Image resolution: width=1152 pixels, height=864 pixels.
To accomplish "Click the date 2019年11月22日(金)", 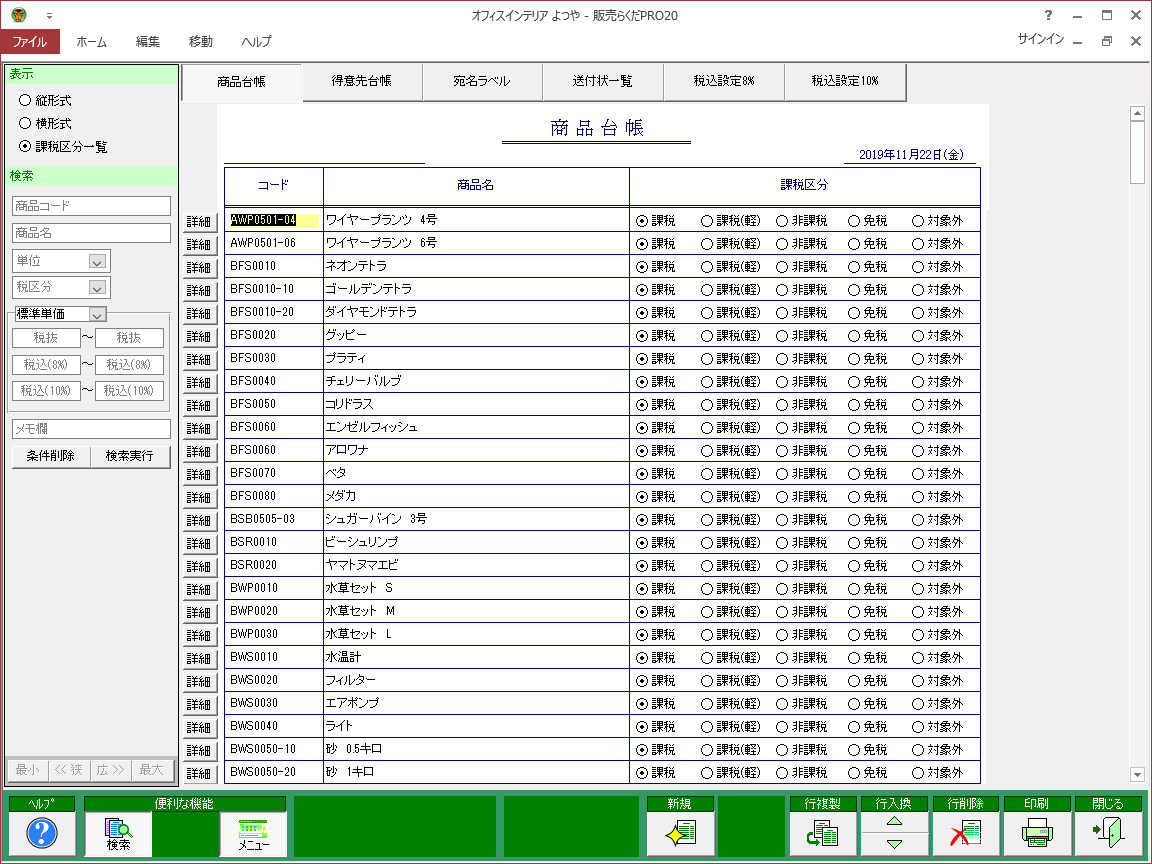I will point(911,154).
